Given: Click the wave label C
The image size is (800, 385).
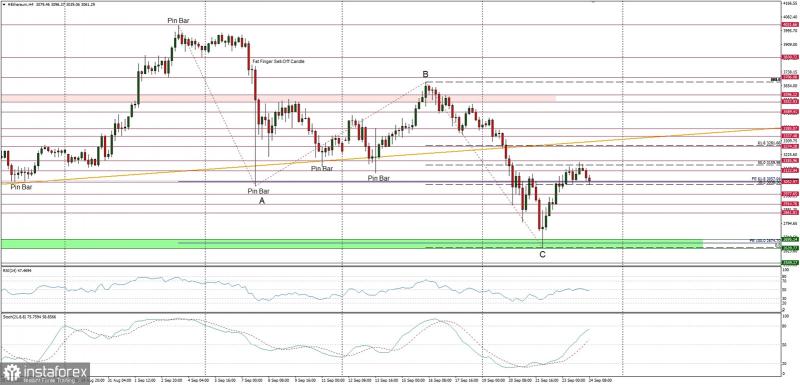Looking at the screenshot, I should pyautogui.click(x=542, y=254).
